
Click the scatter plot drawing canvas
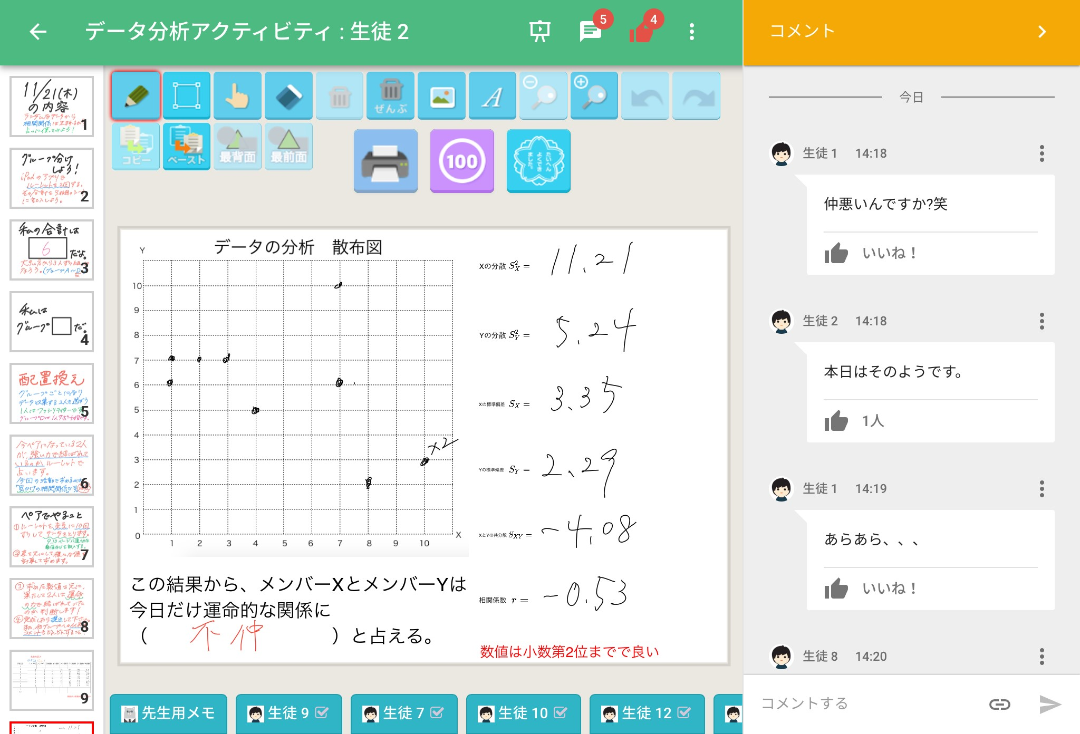point(298,398)
